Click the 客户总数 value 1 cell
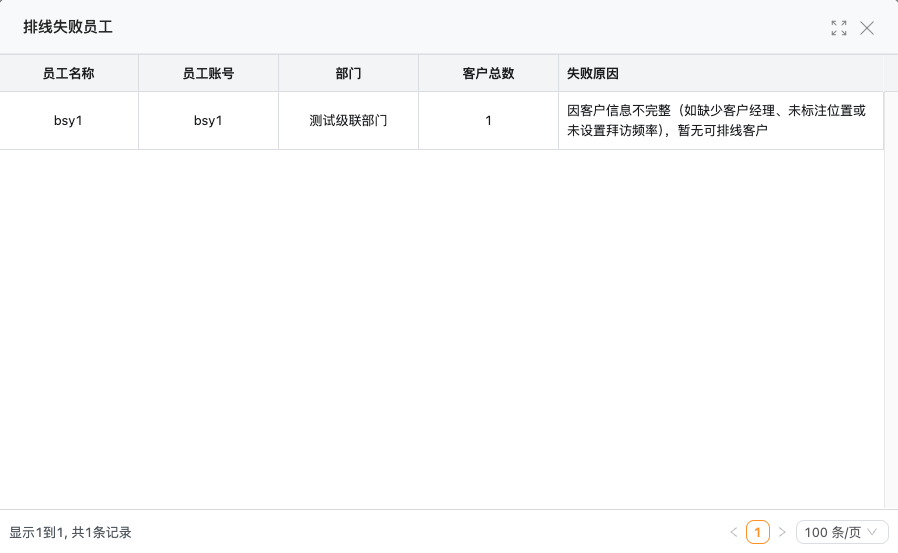 [488, 121]
